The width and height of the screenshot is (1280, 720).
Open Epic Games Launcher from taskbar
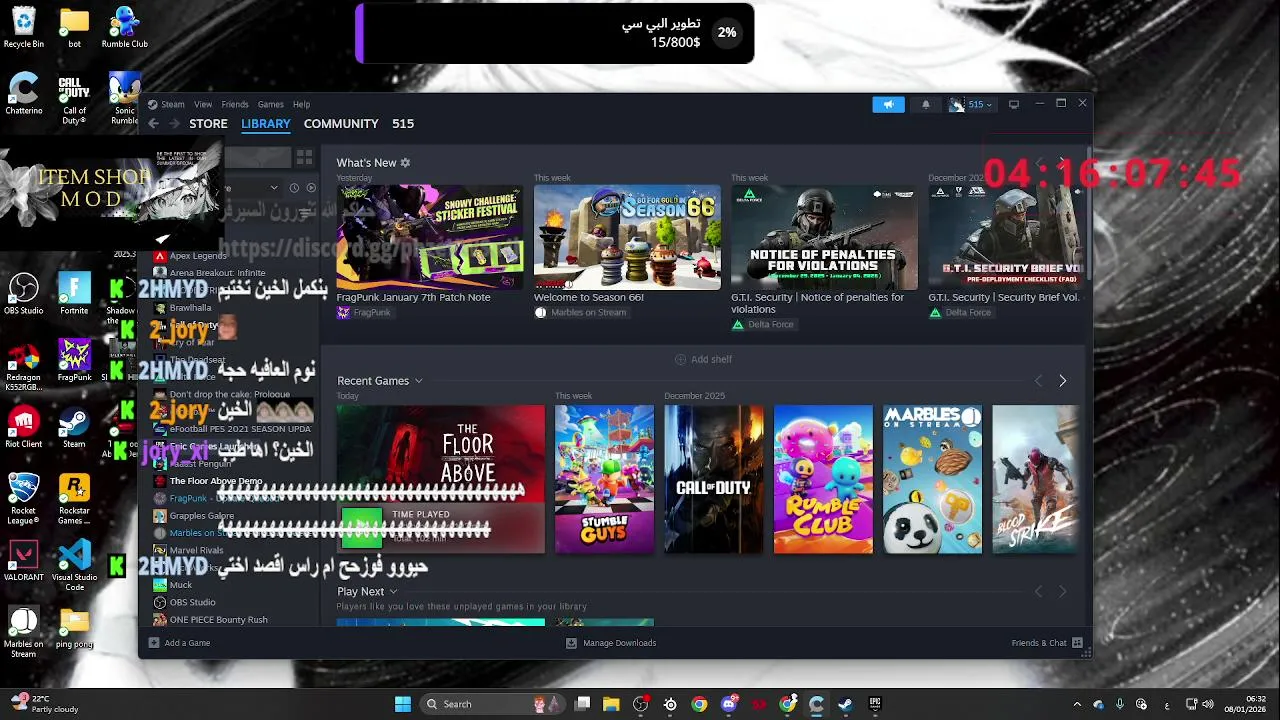click(875, 704)
